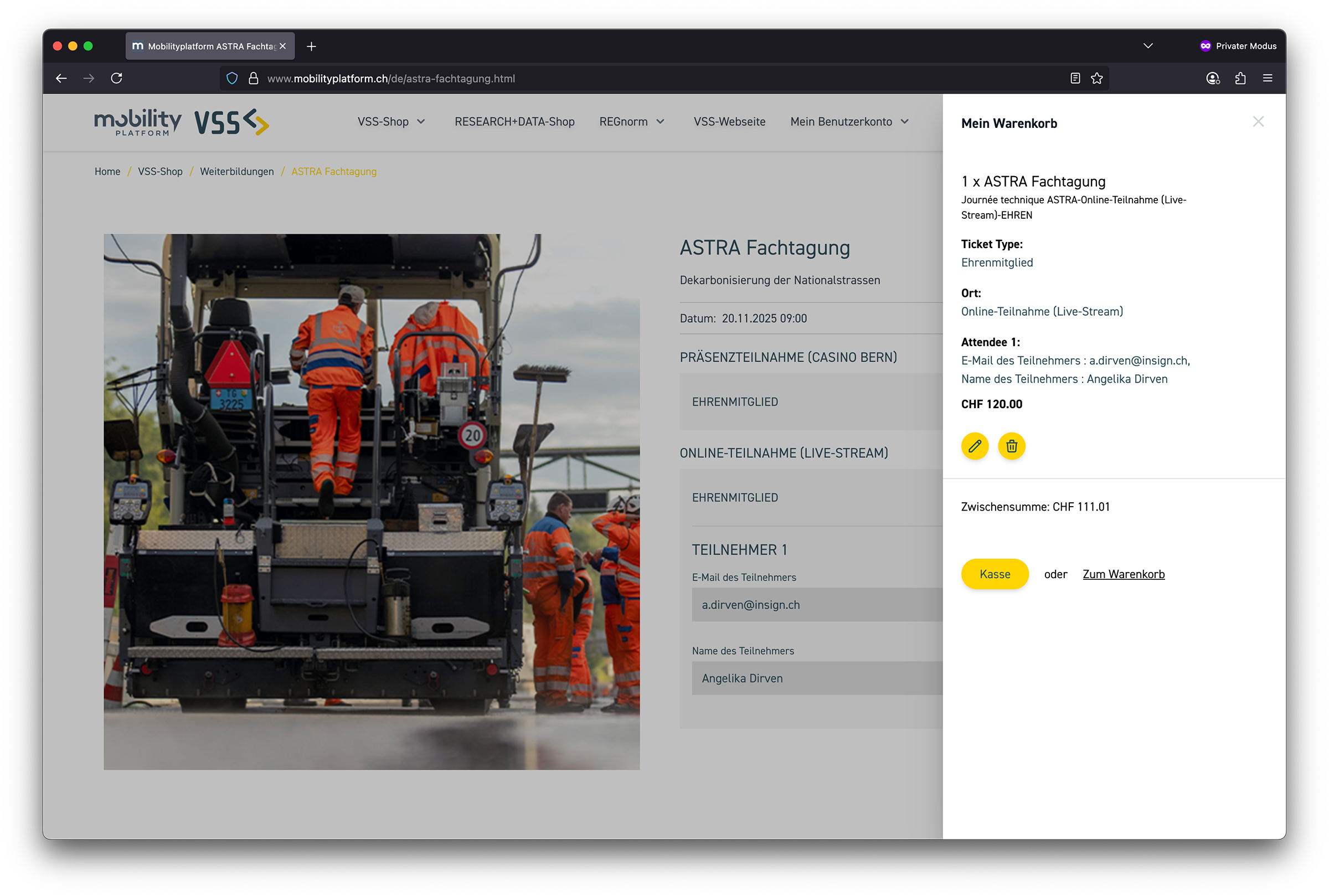
Task: Click the browser address bar URL
Action: tap(391, 78)
